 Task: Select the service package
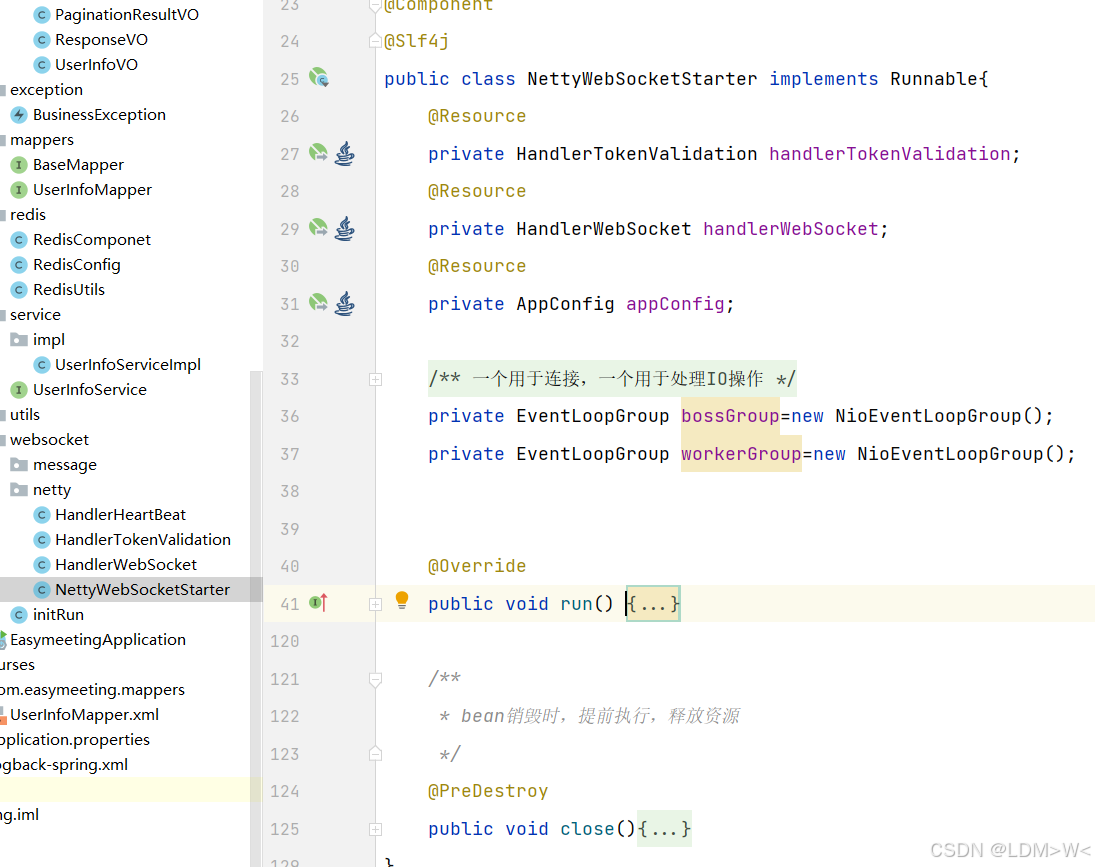(x=35, y=315)
